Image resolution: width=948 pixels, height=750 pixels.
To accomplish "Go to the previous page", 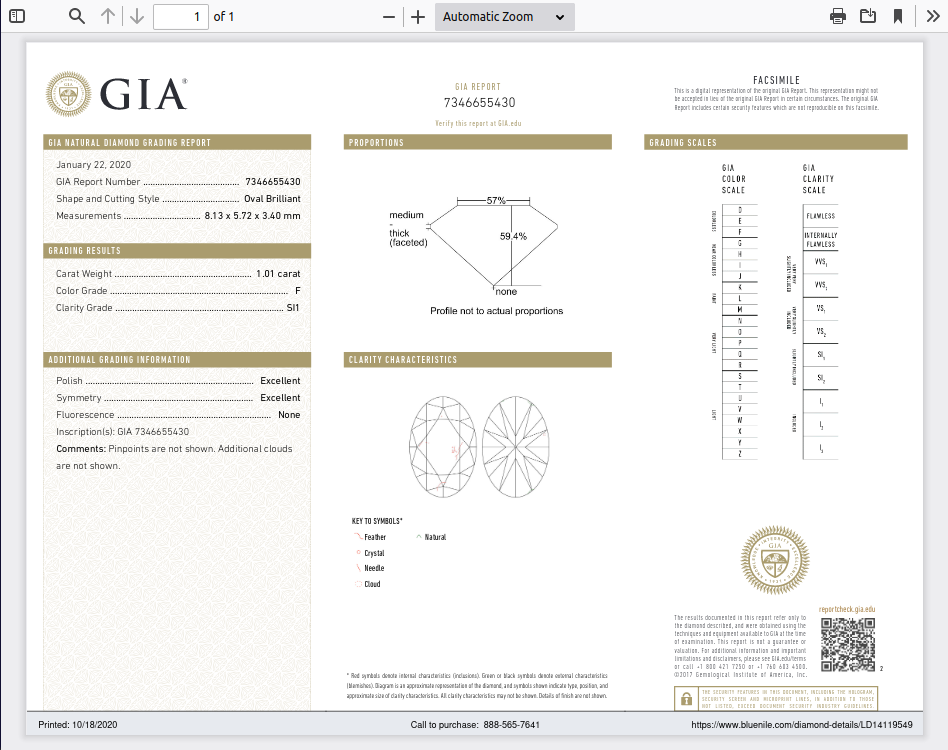I will click(x=108, y=16).
